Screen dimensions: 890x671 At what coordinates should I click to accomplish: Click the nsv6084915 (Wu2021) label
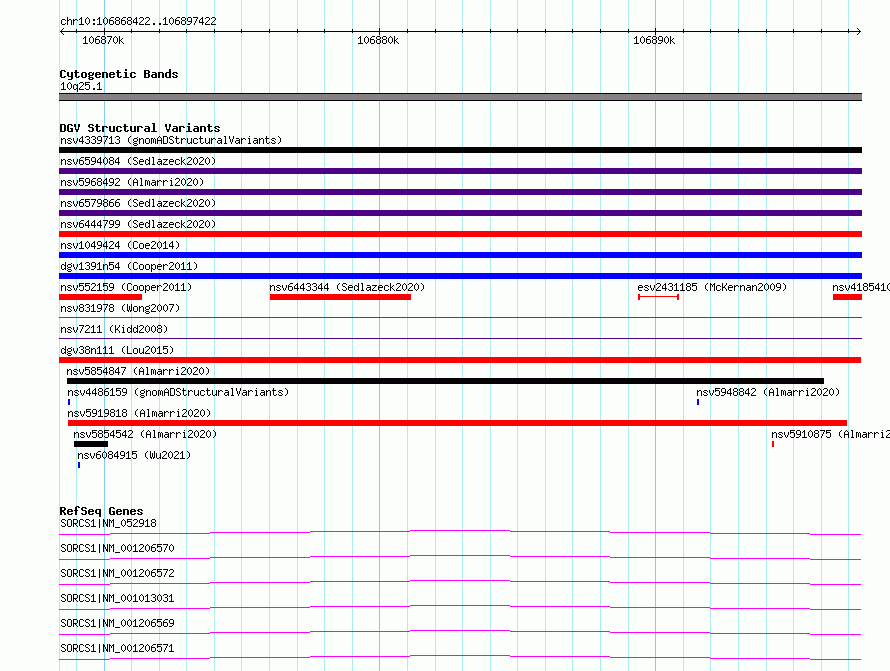pos(134,455)
